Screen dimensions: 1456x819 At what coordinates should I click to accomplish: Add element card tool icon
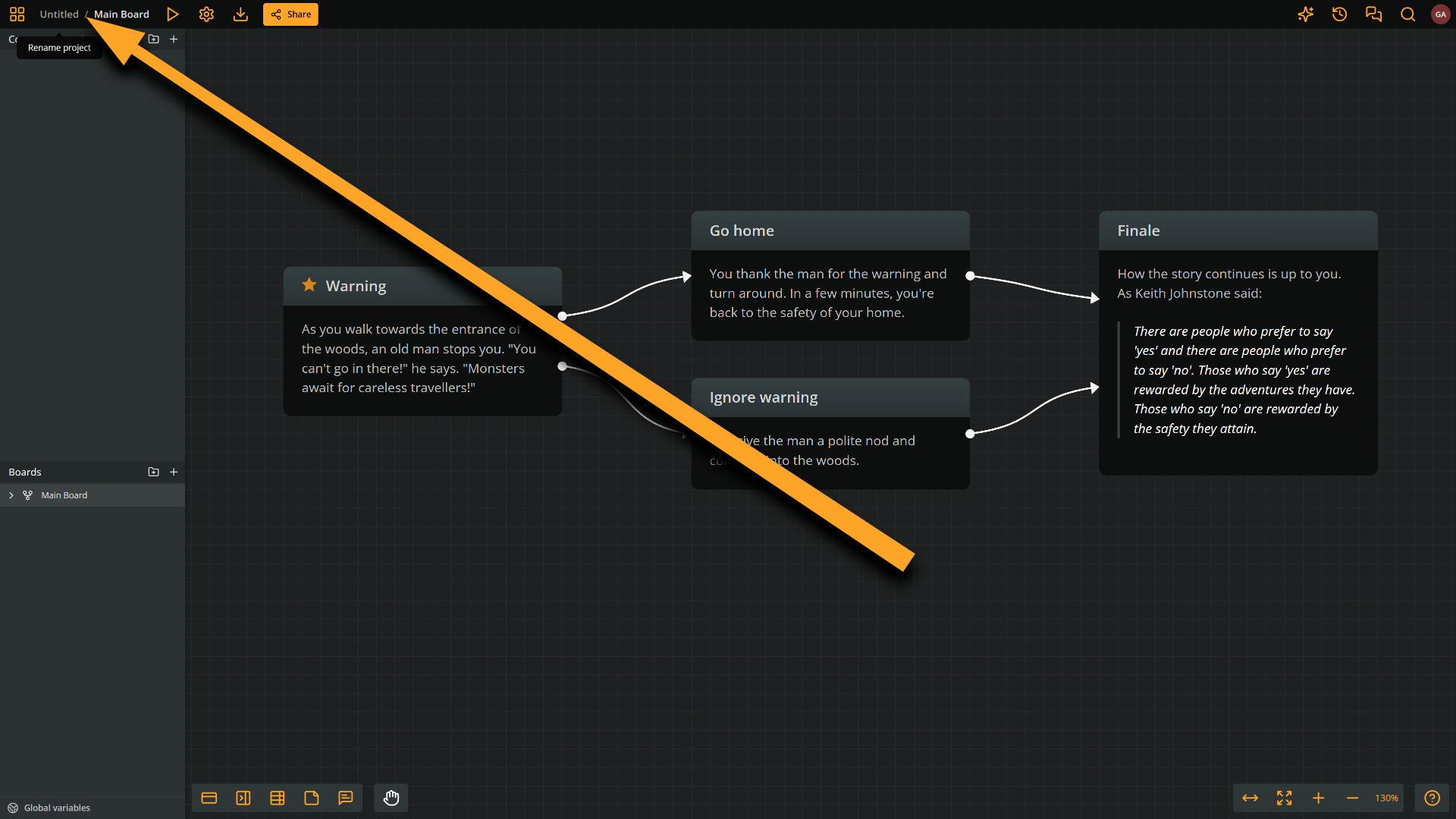coord(209,798)
